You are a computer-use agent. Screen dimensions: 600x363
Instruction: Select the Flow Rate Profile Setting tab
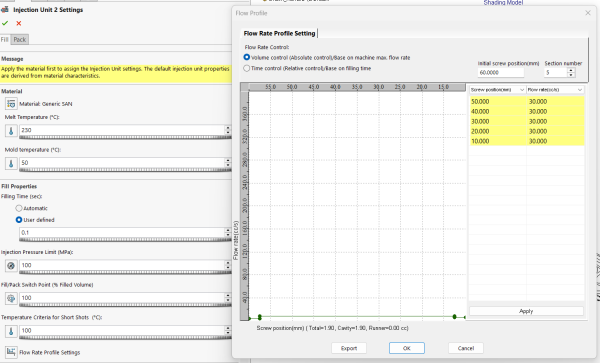click(x=279, y=33)
